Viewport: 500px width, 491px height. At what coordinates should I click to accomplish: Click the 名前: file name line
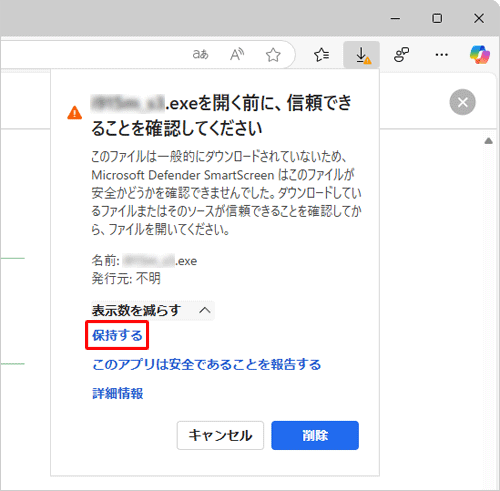(x=144, y=261)
